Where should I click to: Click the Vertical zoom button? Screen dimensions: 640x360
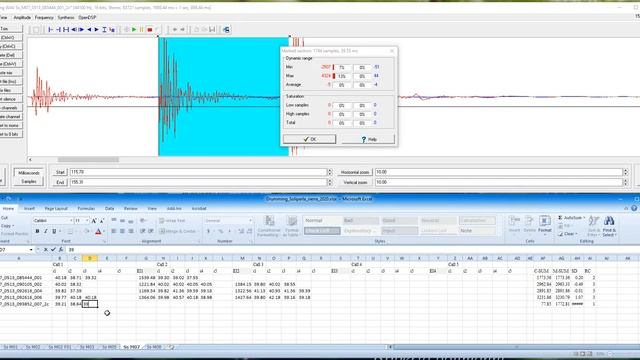(x=355, y=182)
